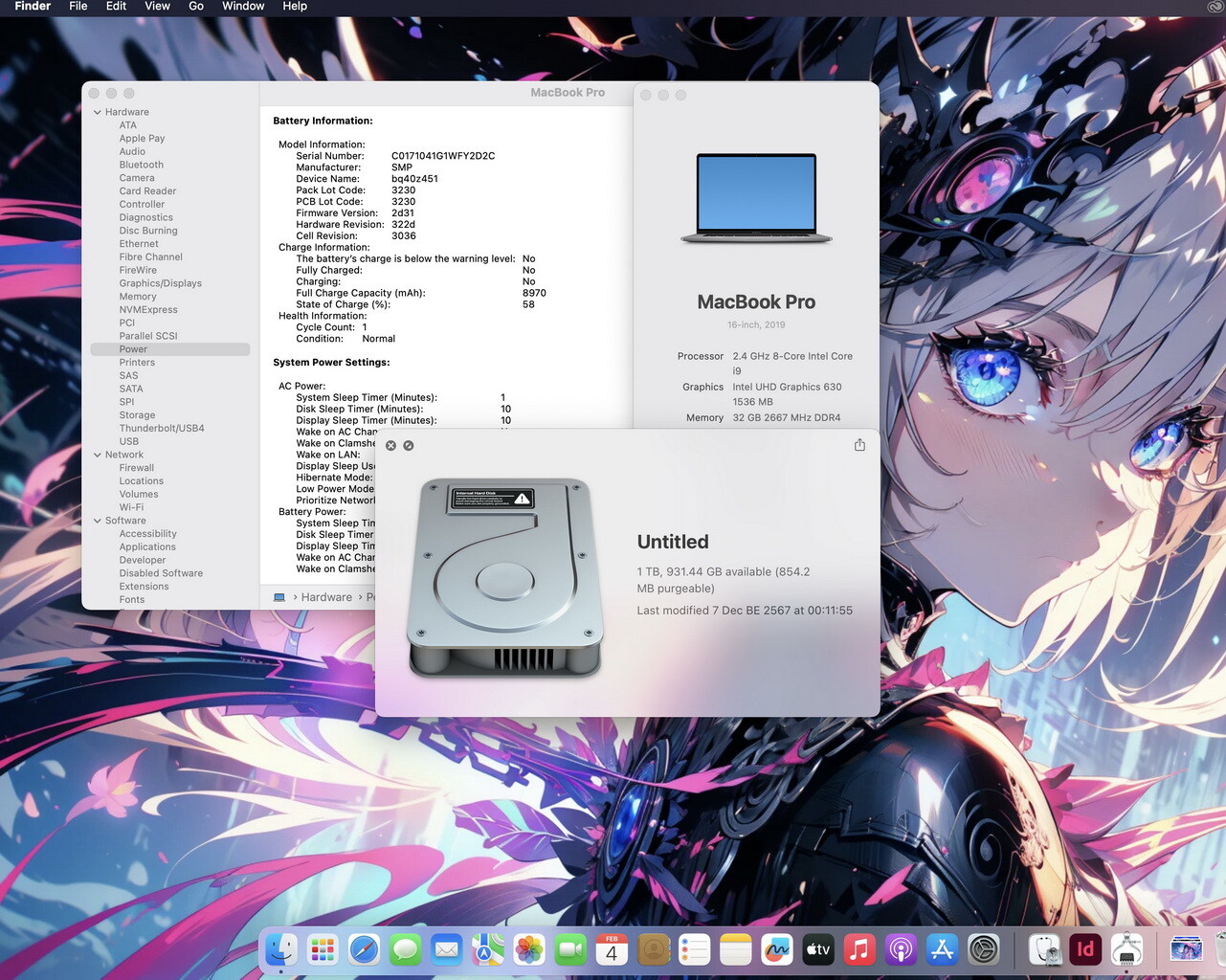This screenshot has width=1226, height=980.
Task: Open Reminders app in Dock
Action: point(695,949)
